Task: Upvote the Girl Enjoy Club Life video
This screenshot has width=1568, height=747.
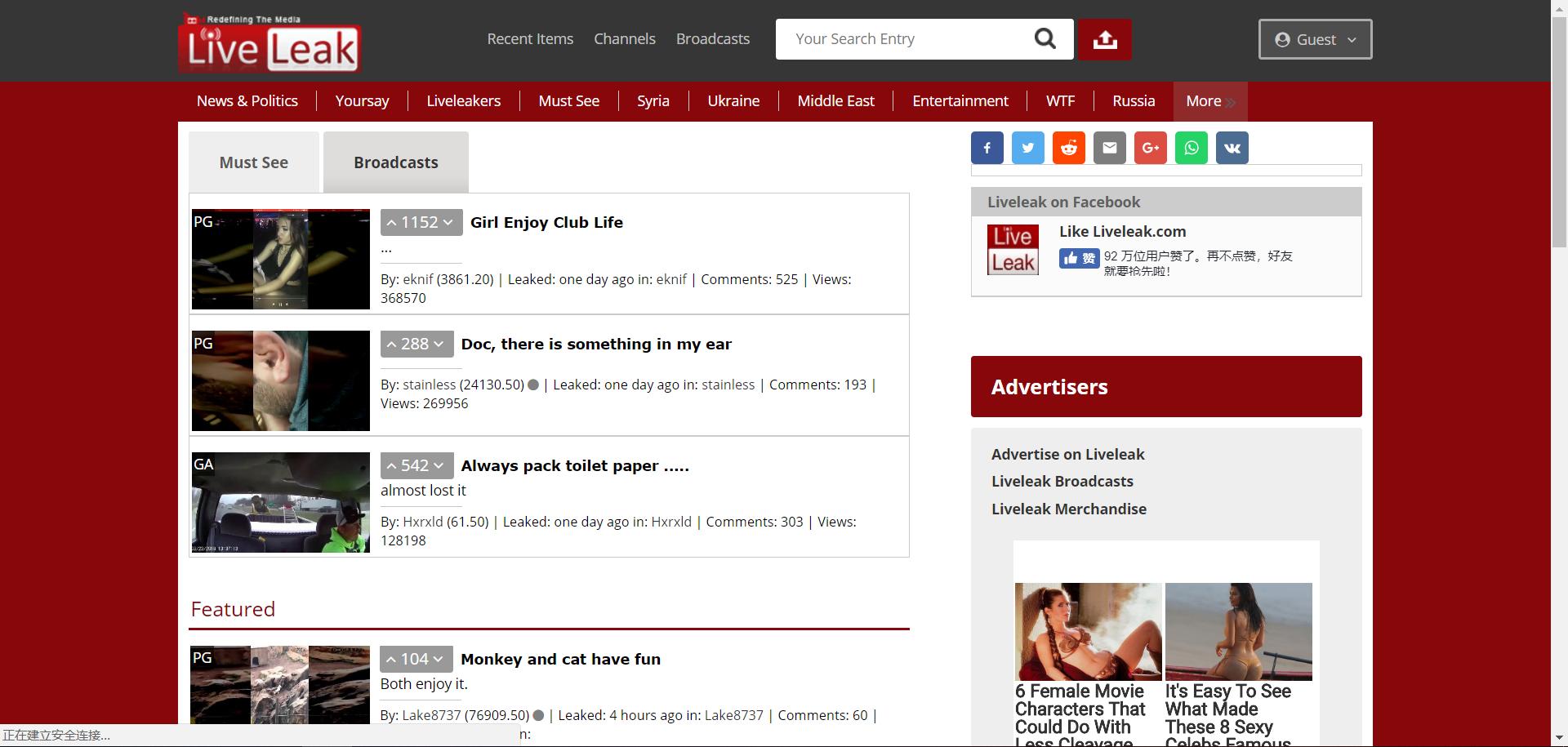Action: (392, 223)
